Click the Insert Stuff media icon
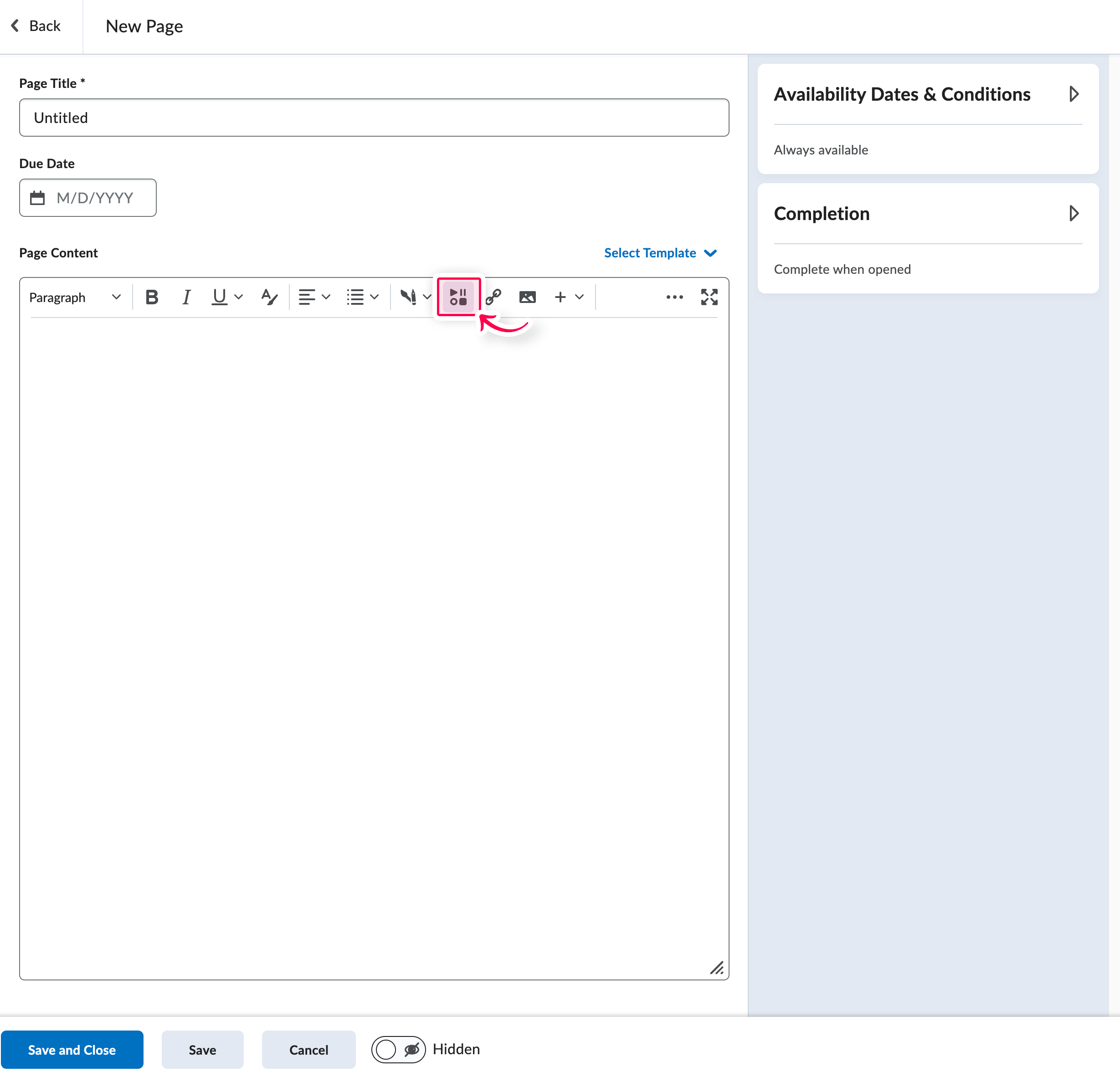The width and height of the screenshot is (1120, 1077). [x=458, y=297]
